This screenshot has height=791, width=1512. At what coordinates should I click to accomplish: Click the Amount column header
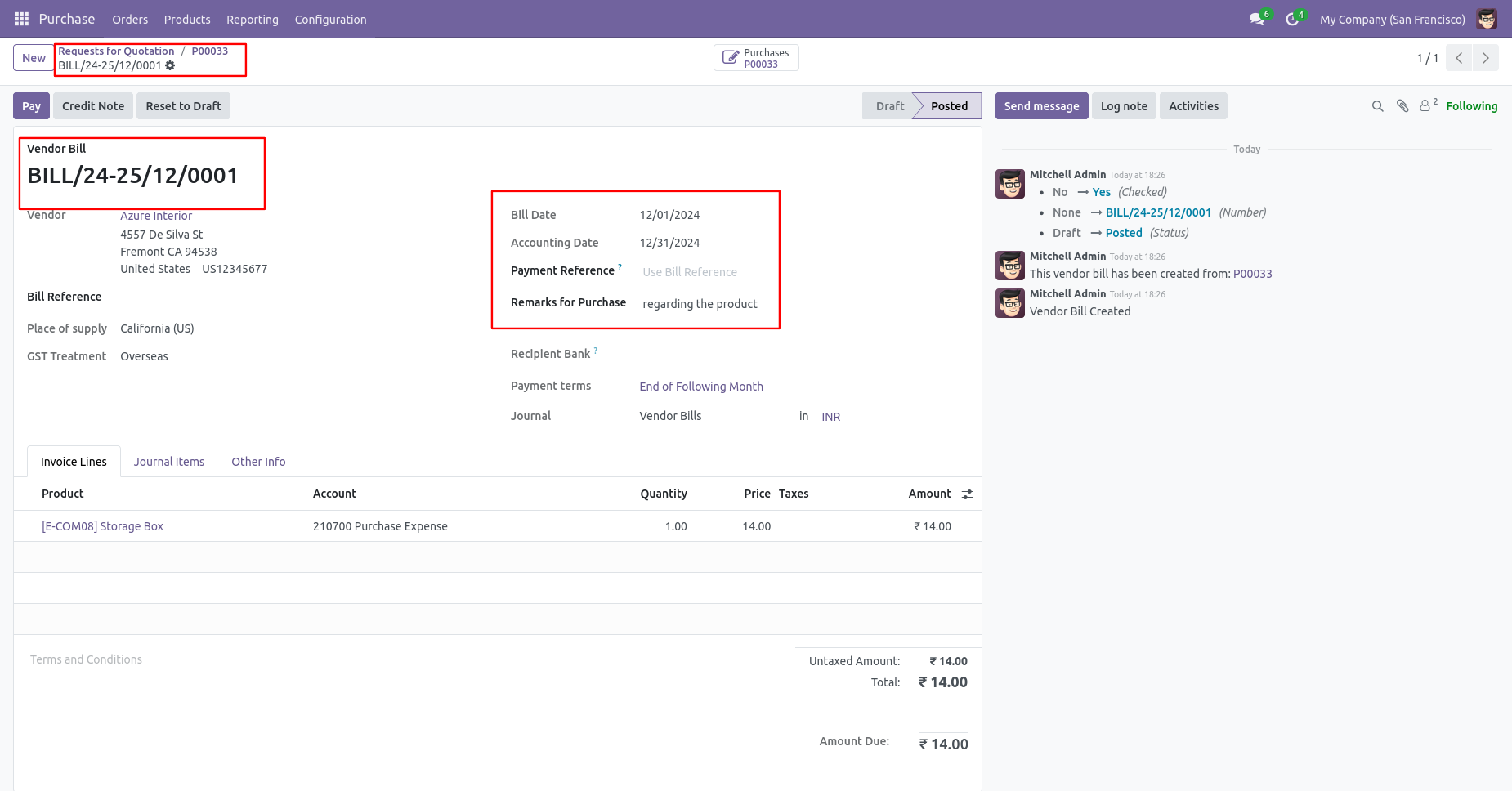(929, 494)
